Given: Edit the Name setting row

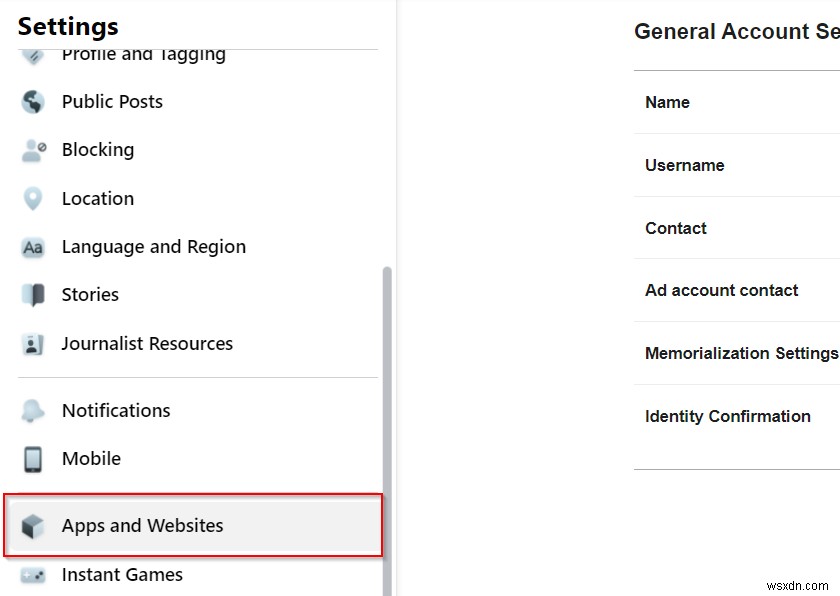Looking at the screenshot, I should click(668, 102).
